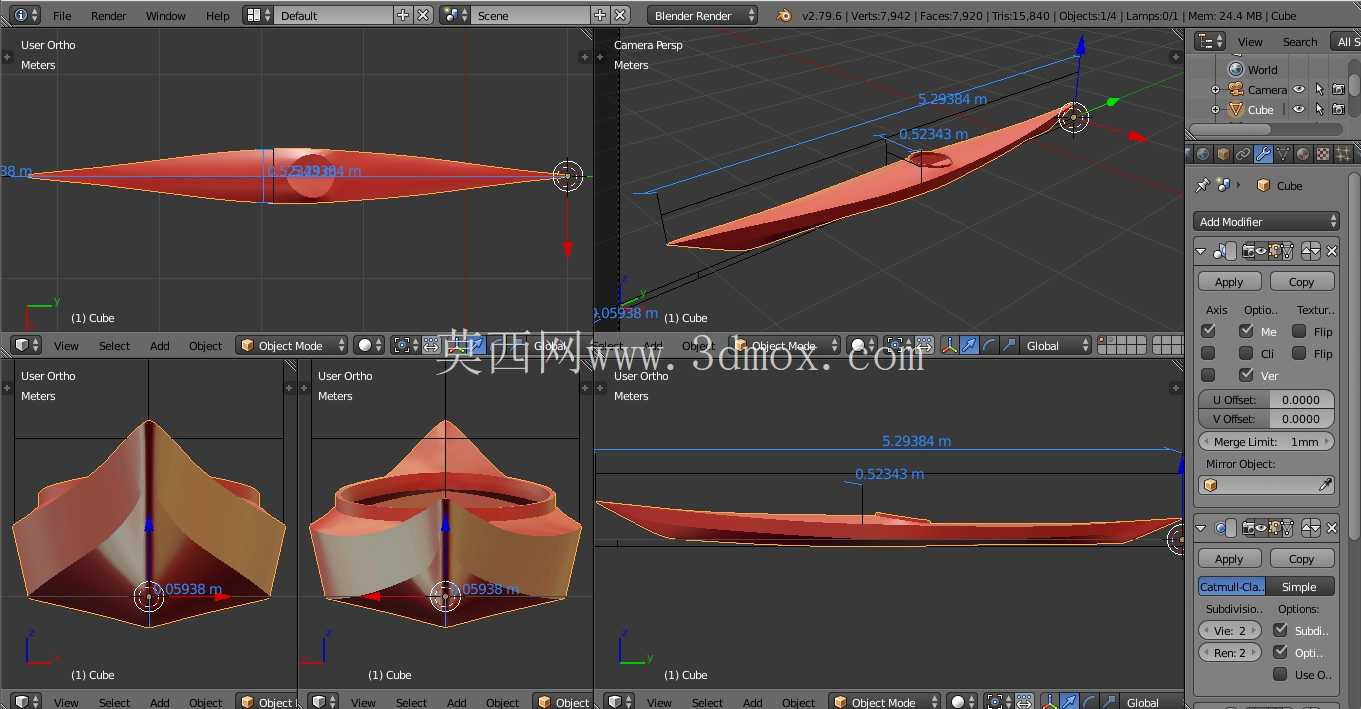Toggle Camera visibility eye in Outliner
Viewport: 1361px width, 709px height.
coord(1299,90)
